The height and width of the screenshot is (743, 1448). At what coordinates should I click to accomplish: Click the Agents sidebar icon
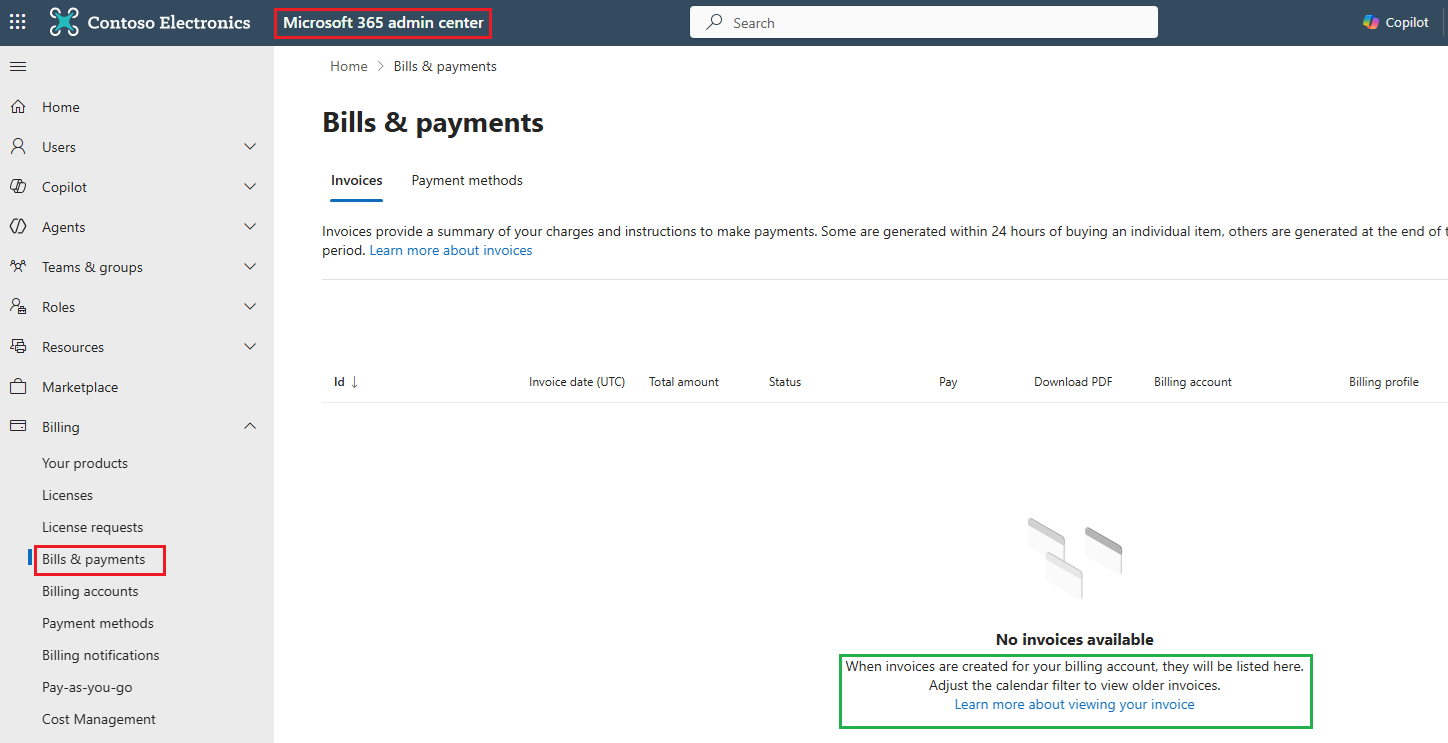pos(18,227)
